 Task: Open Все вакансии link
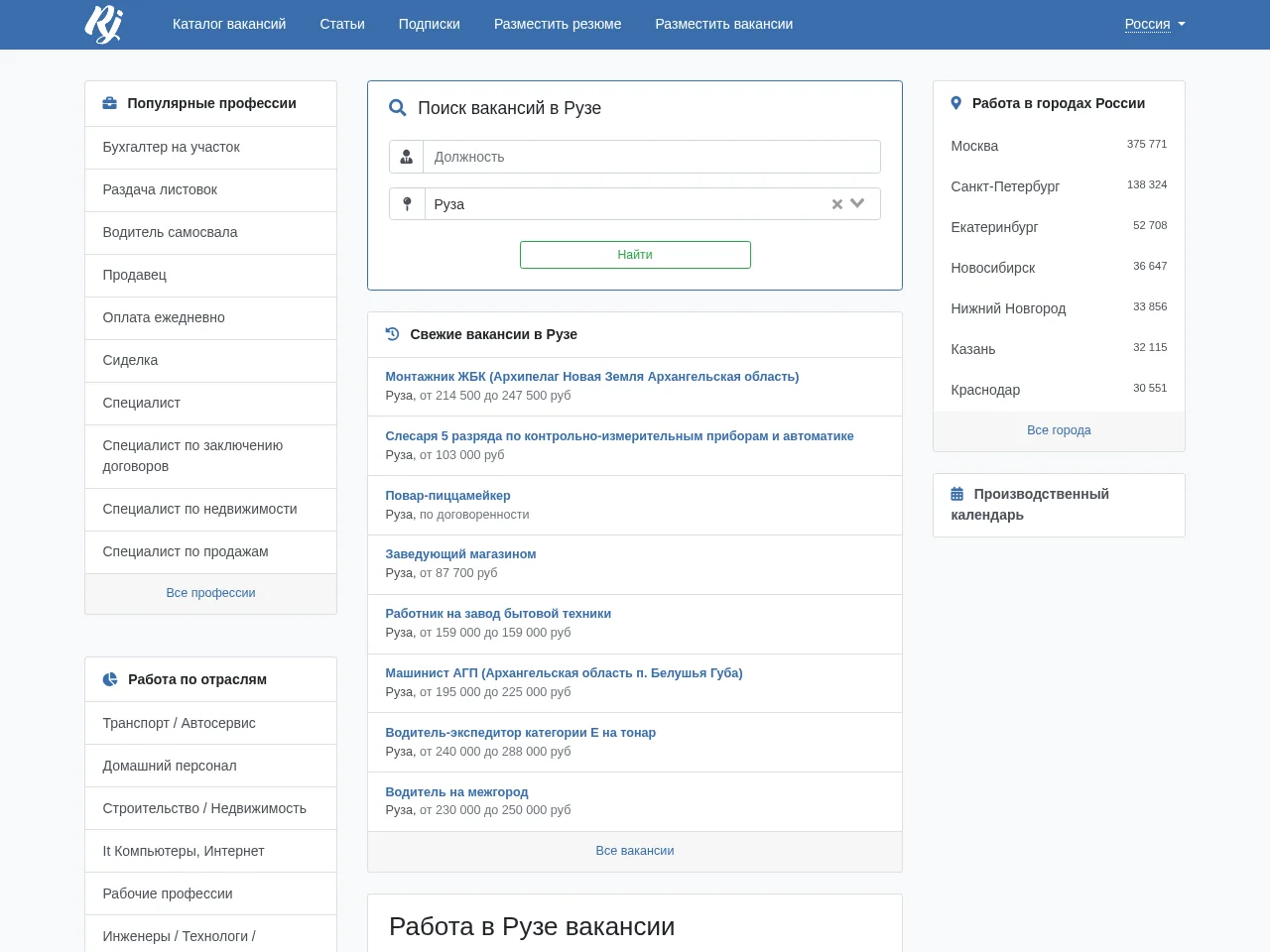(x=635, y=851)
